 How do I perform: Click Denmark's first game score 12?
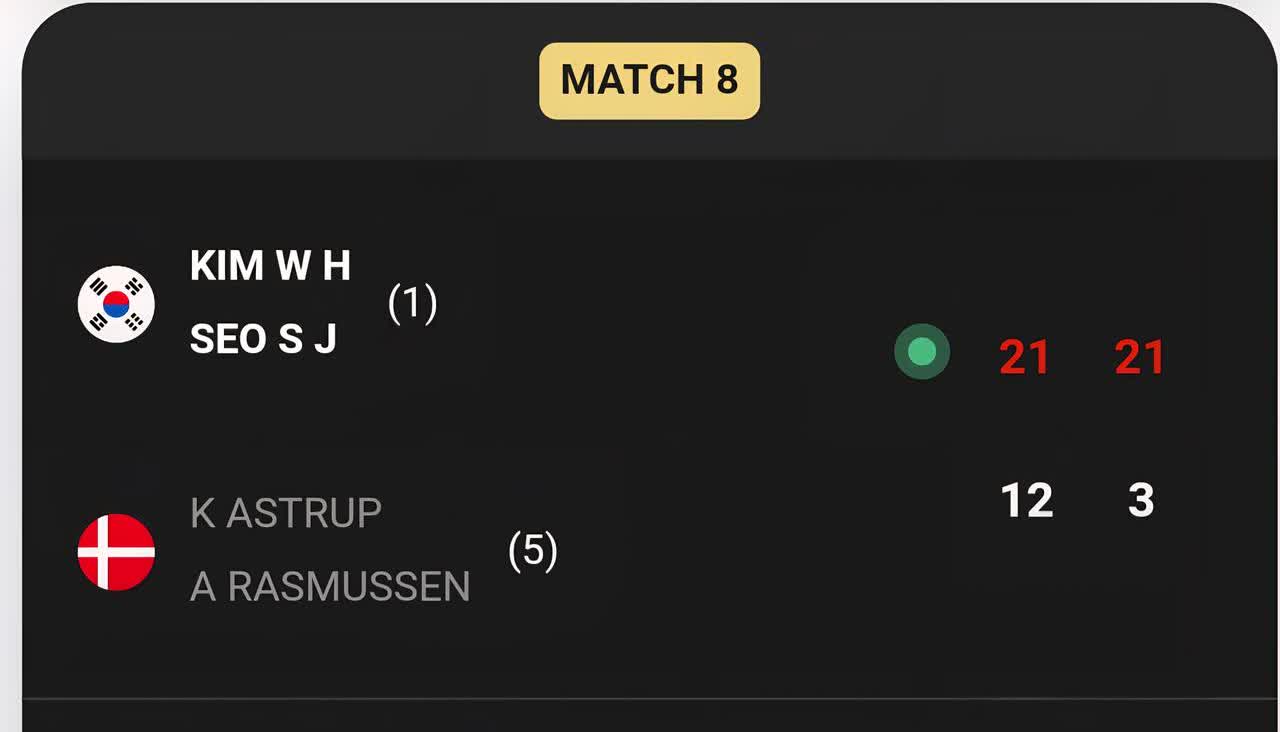(1027, 500)
